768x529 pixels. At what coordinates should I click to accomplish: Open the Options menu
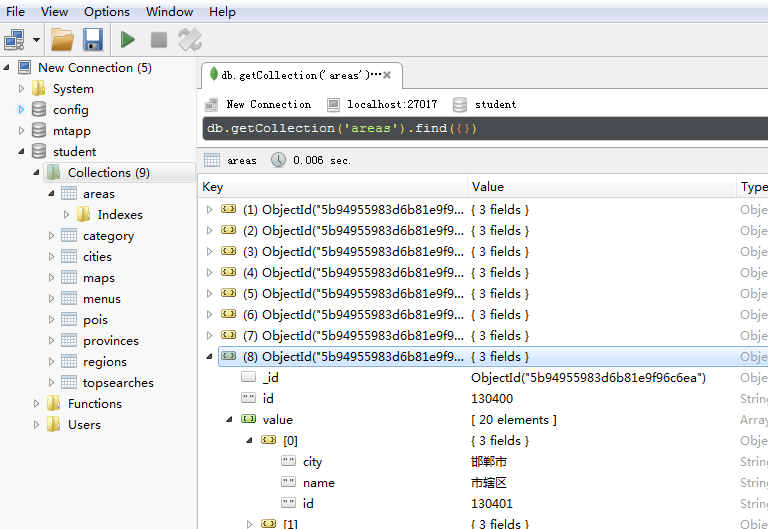[x=107, y=11]
